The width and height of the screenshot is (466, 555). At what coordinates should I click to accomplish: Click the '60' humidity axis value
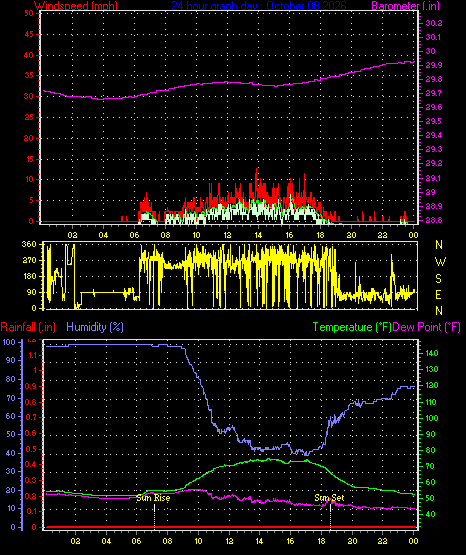pyautogui.click(x=11, y=416)
